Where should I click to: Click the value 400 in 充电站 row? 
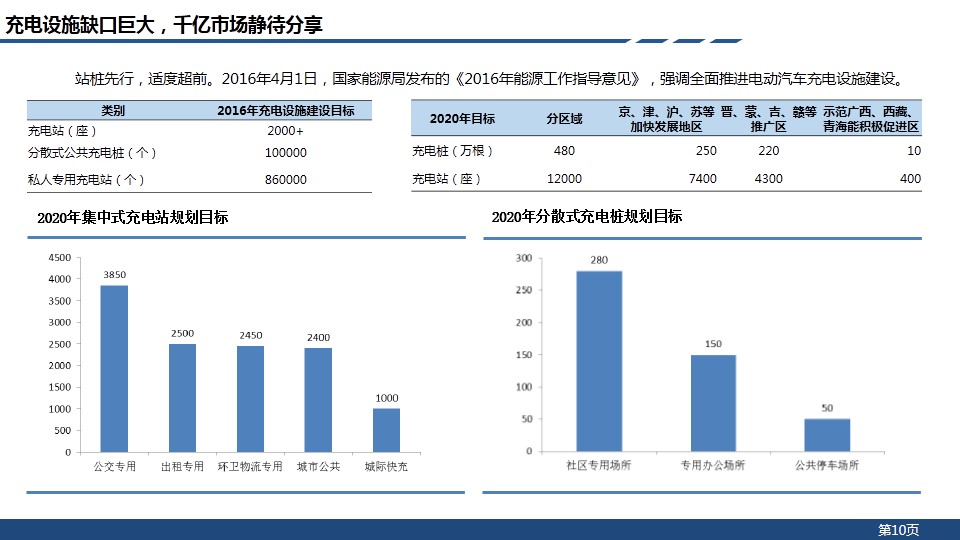[x=910, y=179]
